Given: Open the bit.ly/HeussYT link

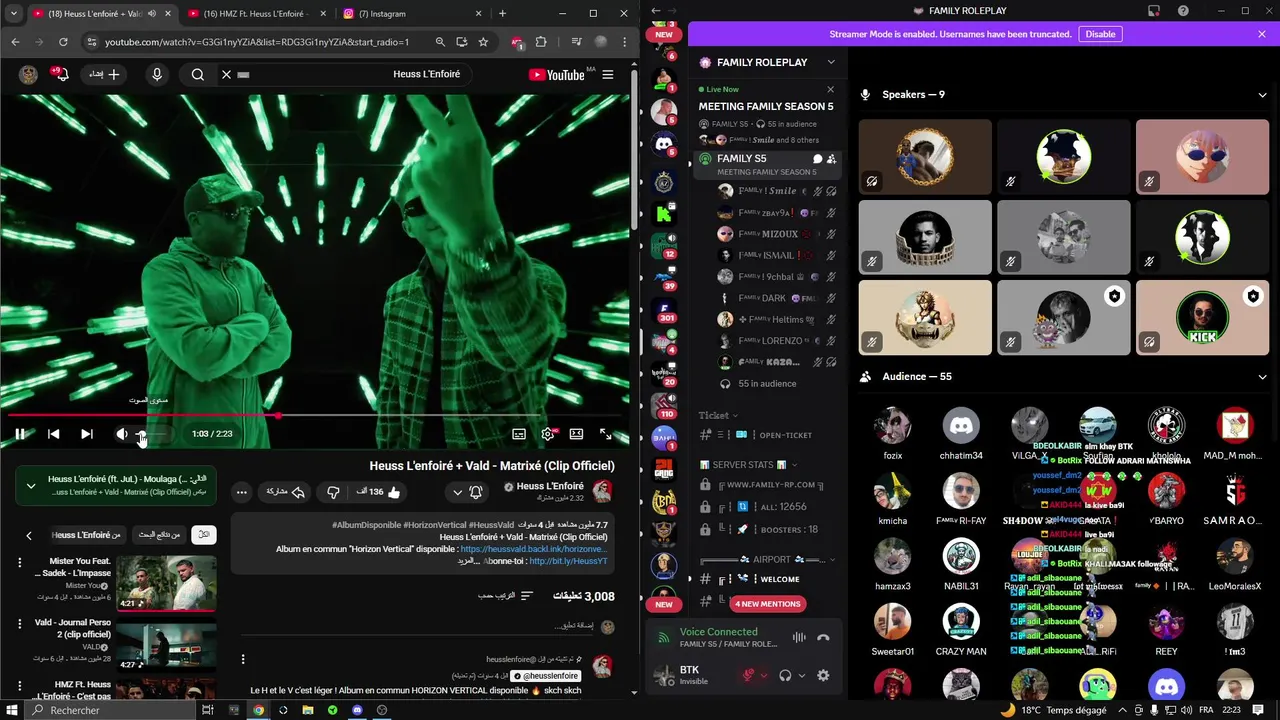Looking at the screenshot, I should click(568, 561).
